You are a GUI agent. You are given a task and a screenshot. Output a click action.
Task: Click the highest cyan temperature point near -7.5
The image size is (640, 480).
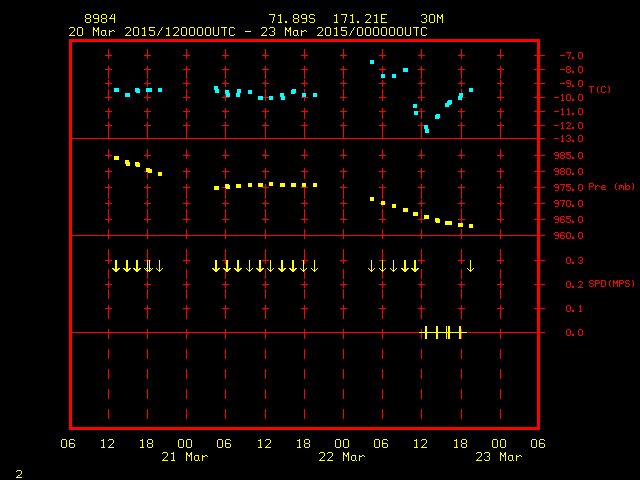point(372,62)
